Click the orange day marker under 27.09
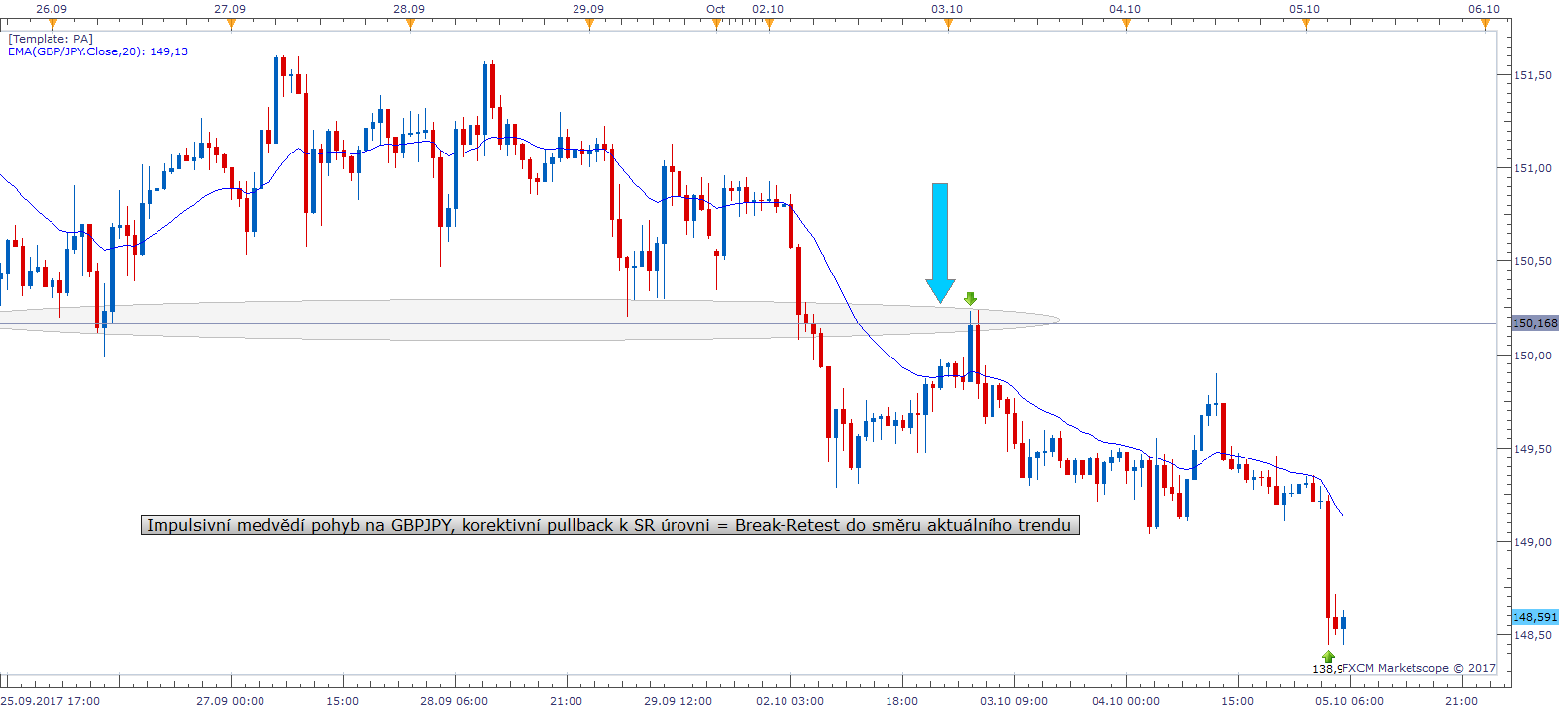Viewport: 1568px width, 713px height. click(231, 24)
